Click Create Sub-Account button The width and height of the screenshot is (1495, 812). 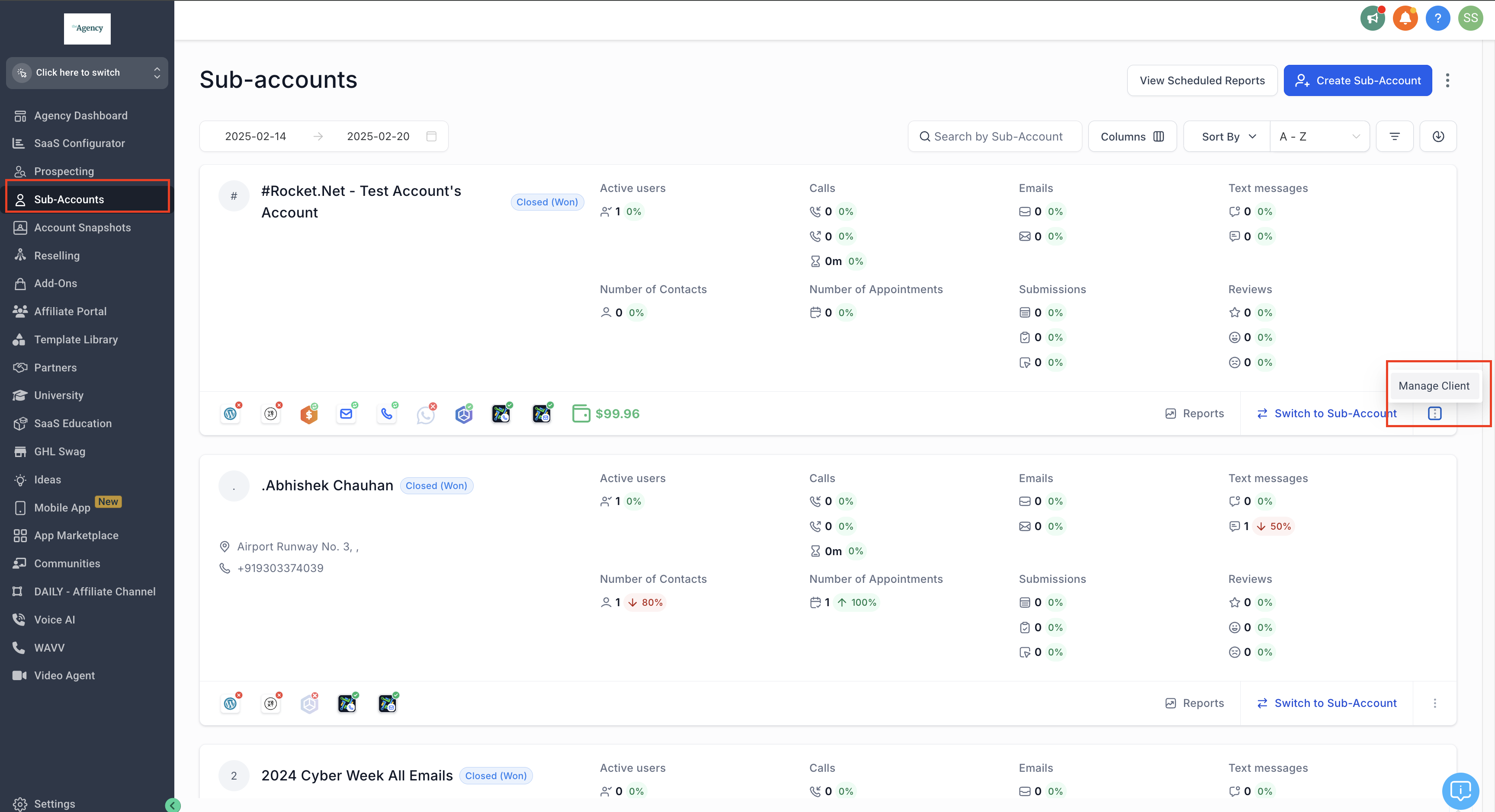pyautogui.click(x=1357, y=80)
